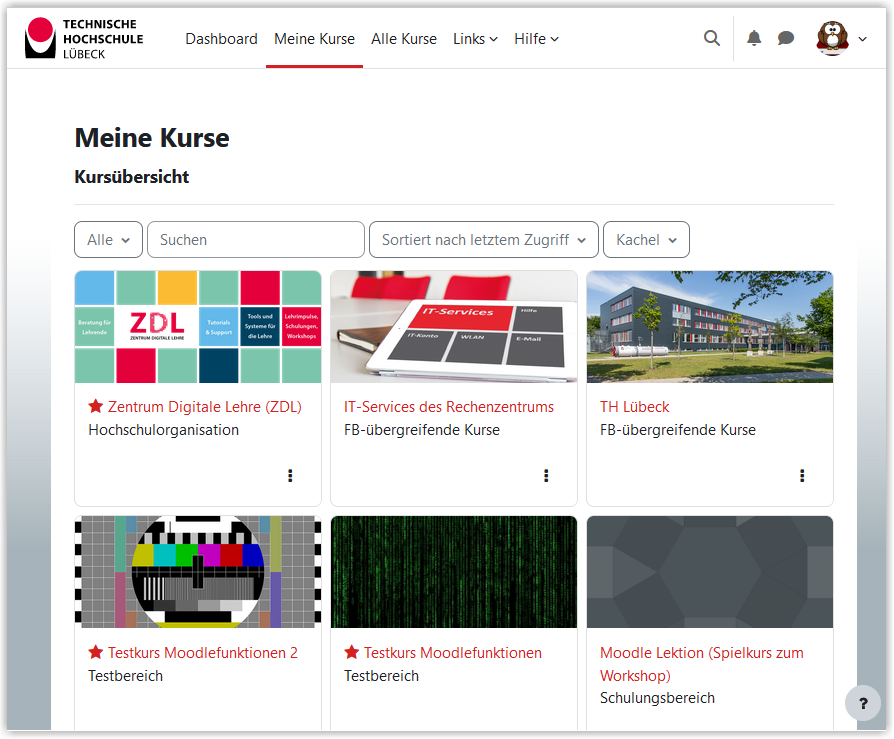The width and height of the screenshot is (894, 739).
Task: Expand the Links menu
Action: (x=475, y=39)
